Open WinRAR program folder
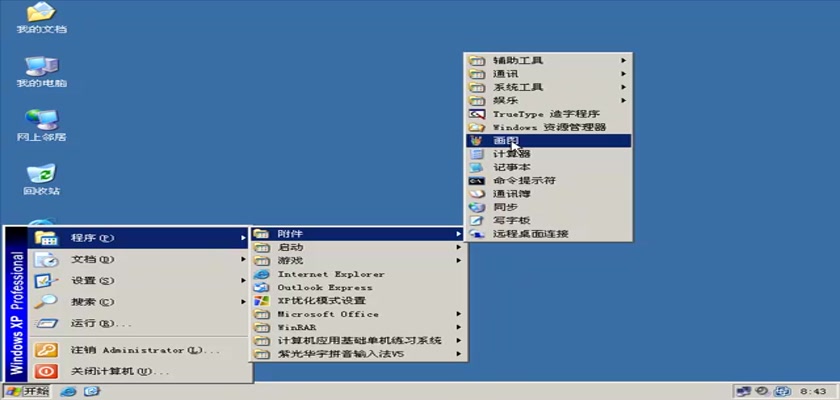840x400 pixels. point(358,327)
